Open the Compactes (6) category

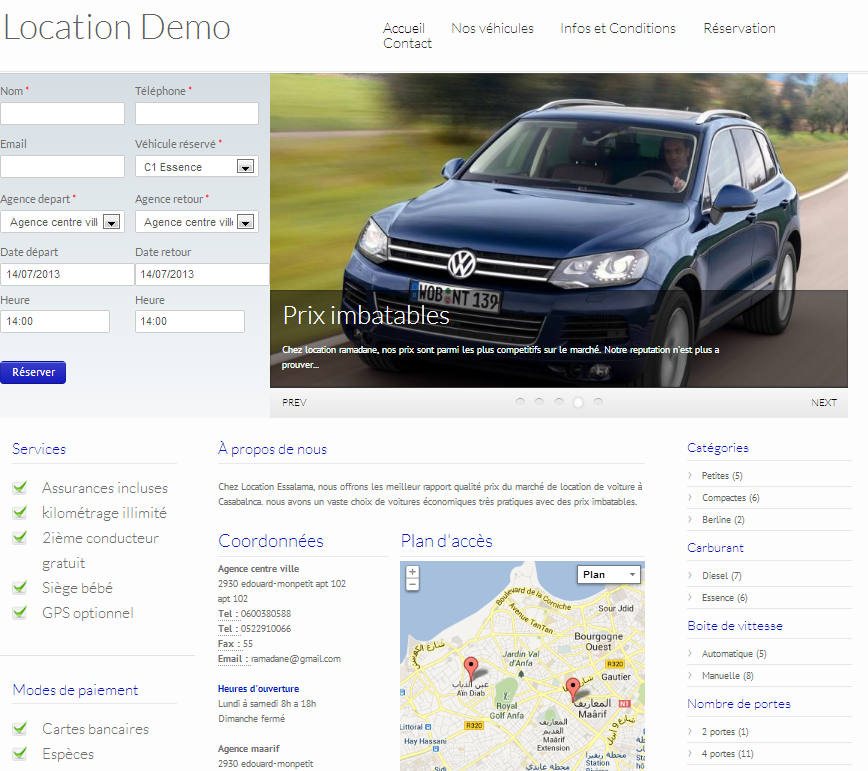(731, 498)
